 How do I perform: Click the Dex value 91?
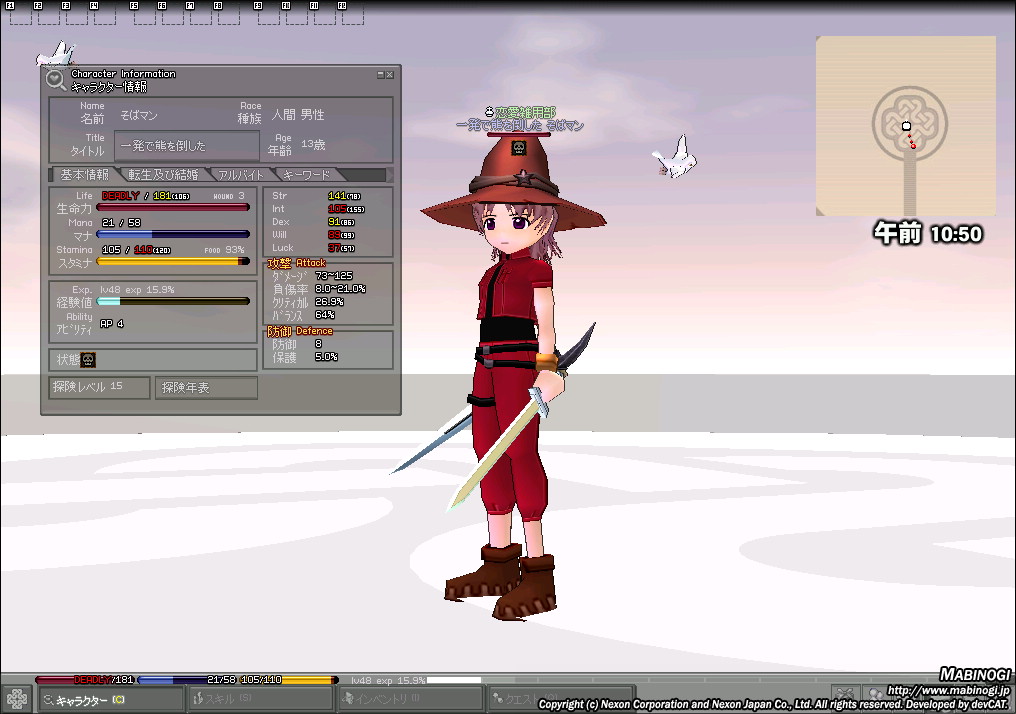pos(334,222)
